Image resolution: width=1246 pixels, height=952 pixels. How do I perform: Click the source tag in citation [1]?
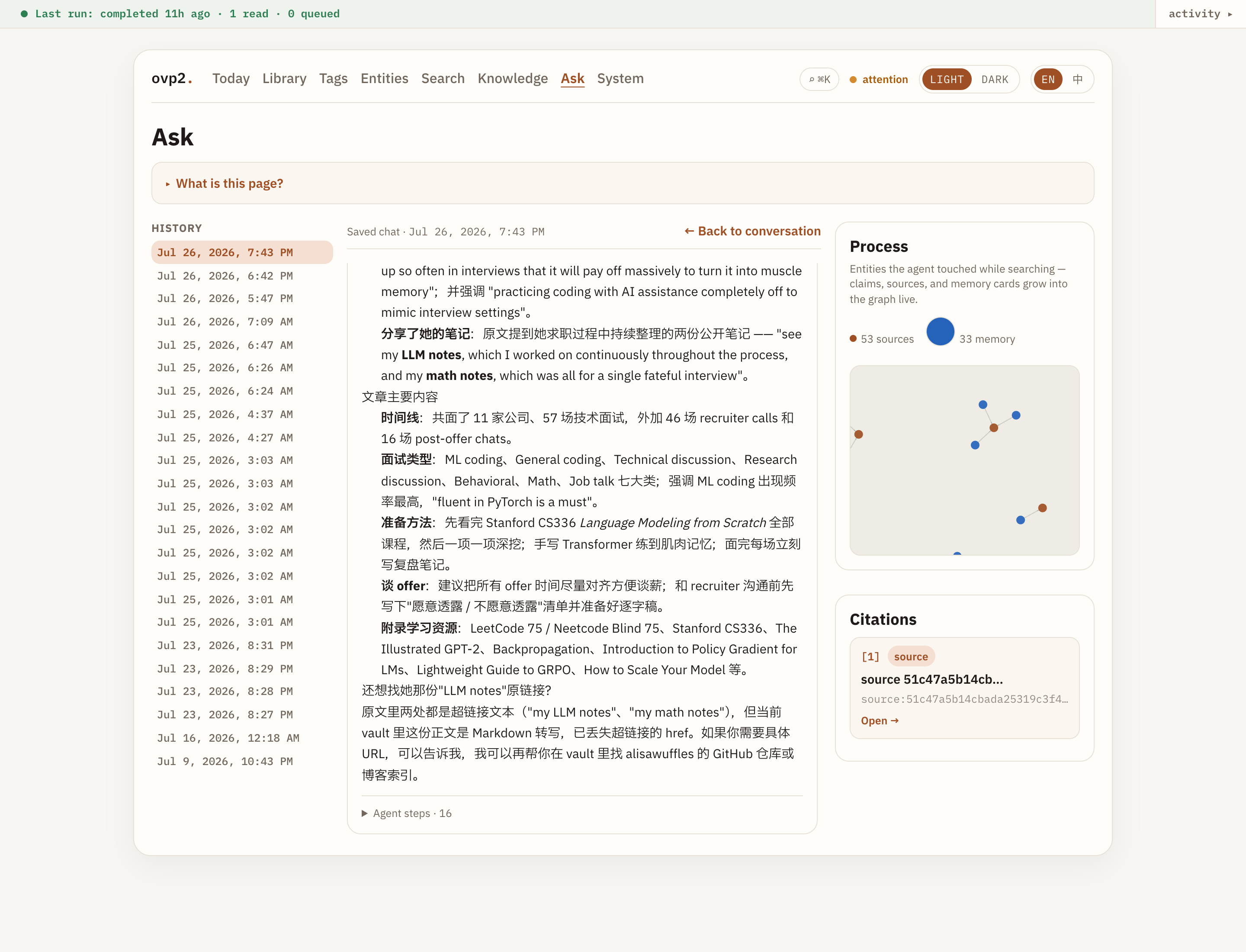tap(911, 657)
